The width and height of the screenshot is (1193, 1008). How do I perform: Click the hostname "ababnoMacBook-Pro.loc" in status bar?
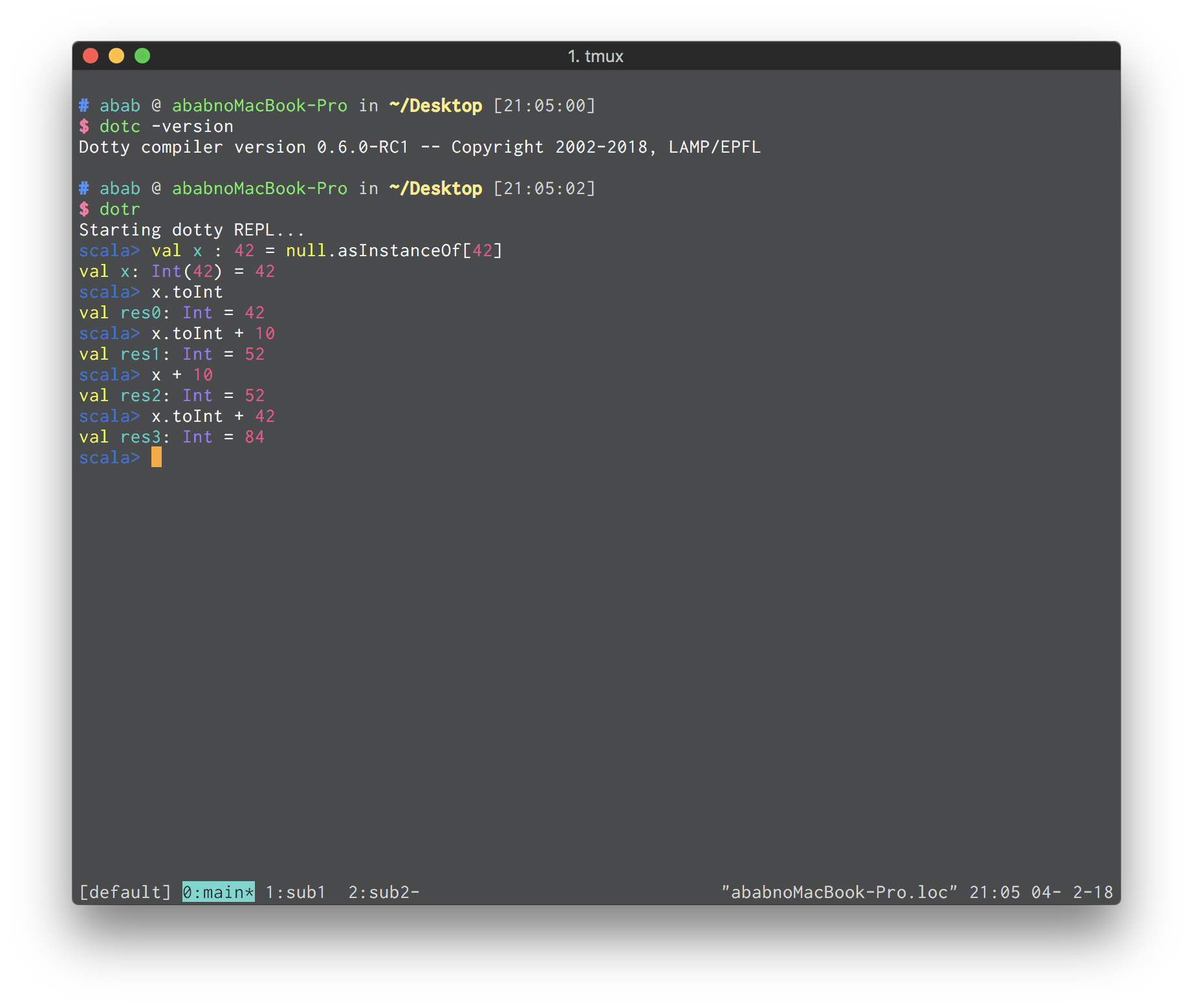(839, 892)
